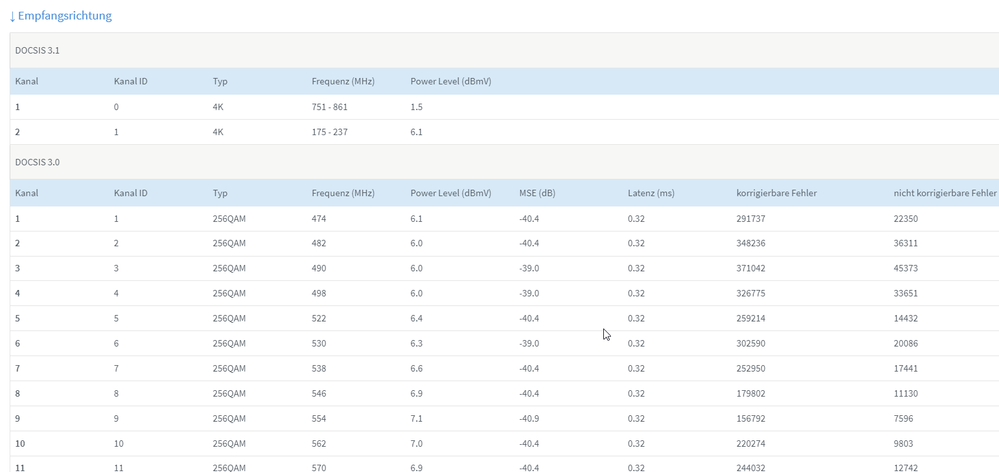The width and height of the screenshot is (999, 472).
Task: Select correctable errors value 156792
Action: [x=751, y=418]
